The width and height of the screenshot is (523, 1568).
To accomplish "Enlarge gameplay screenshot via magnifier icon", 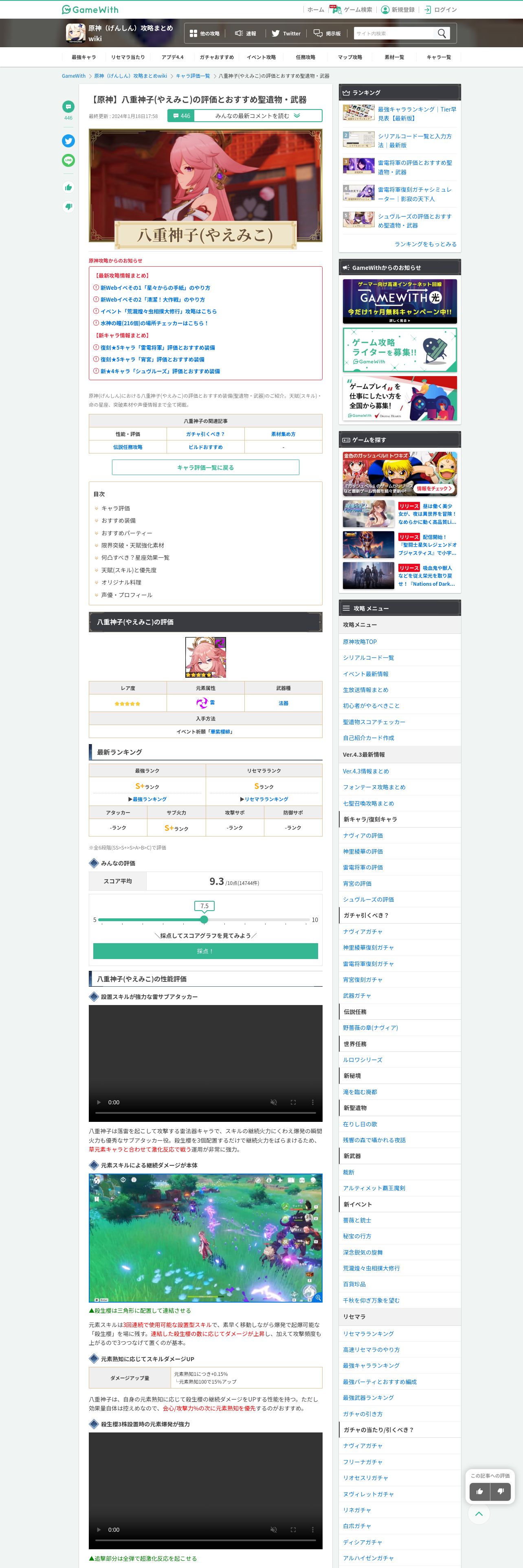I will coord(317,1298).
